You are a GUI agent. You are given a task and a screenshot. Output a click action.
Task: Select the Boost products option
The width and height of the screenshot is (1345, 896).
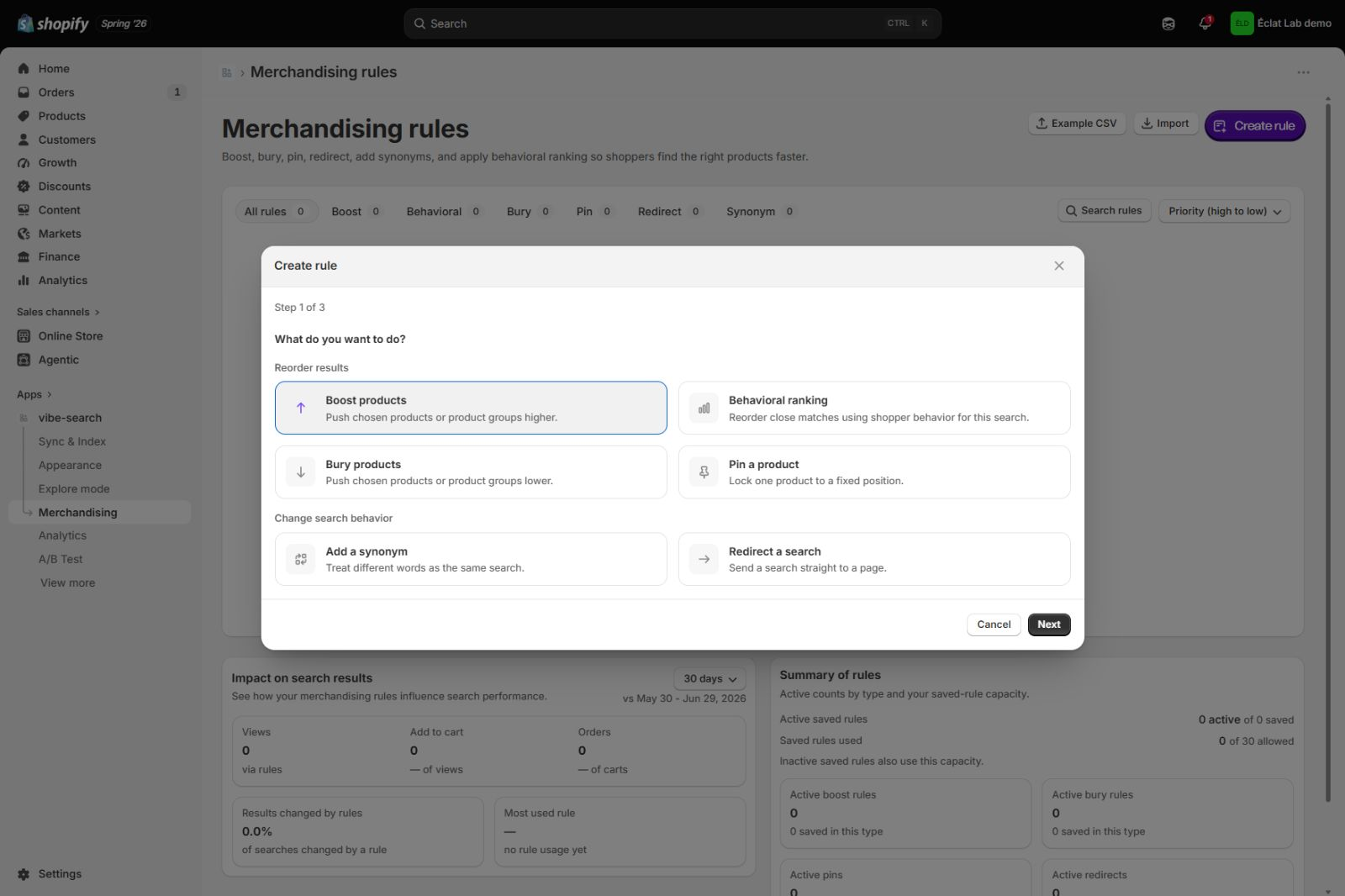pyautogui.click(x=471, y=408)
